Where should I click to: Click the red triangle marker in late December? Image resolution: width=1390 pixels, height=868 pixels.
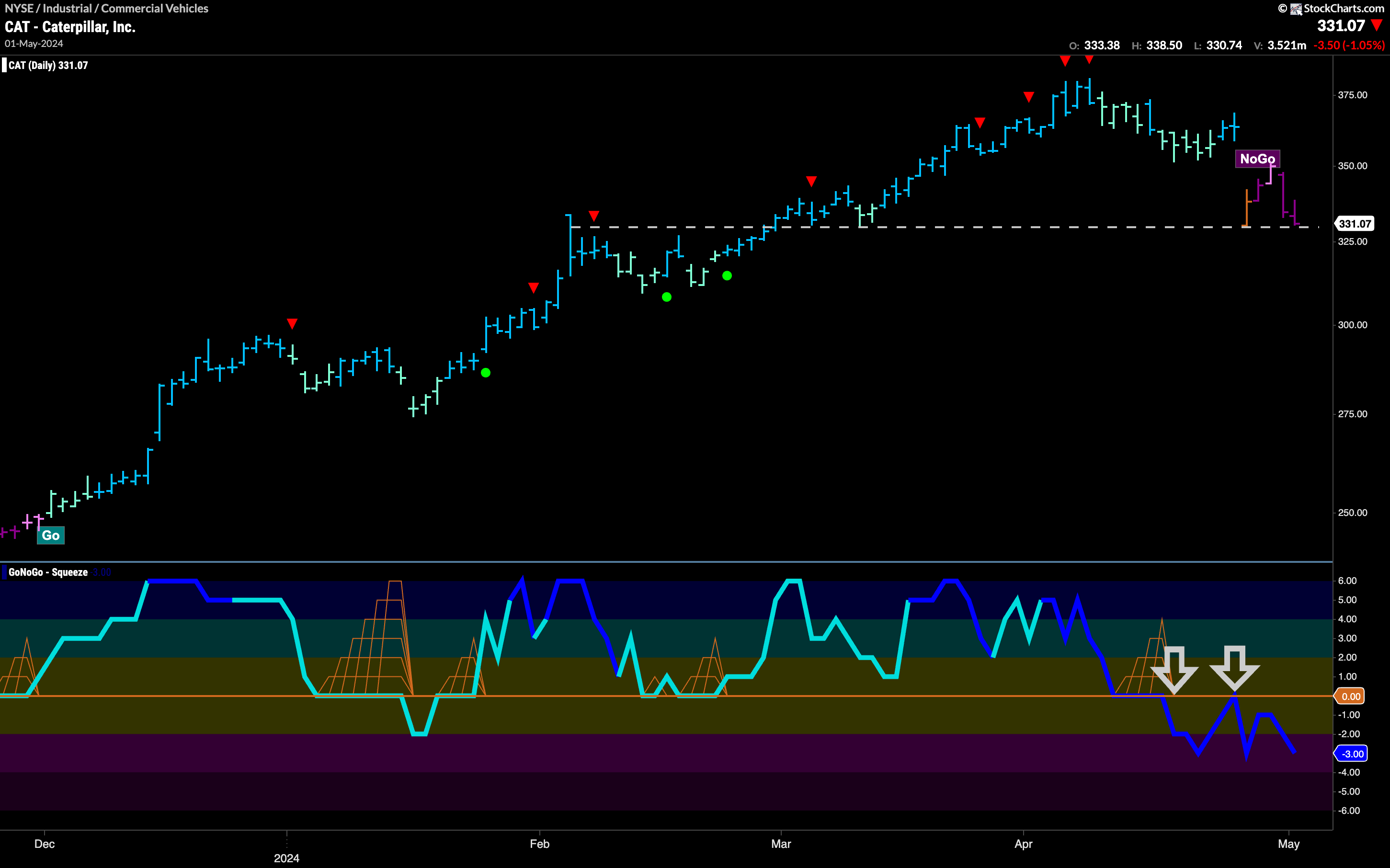click(x=292, y=324)
